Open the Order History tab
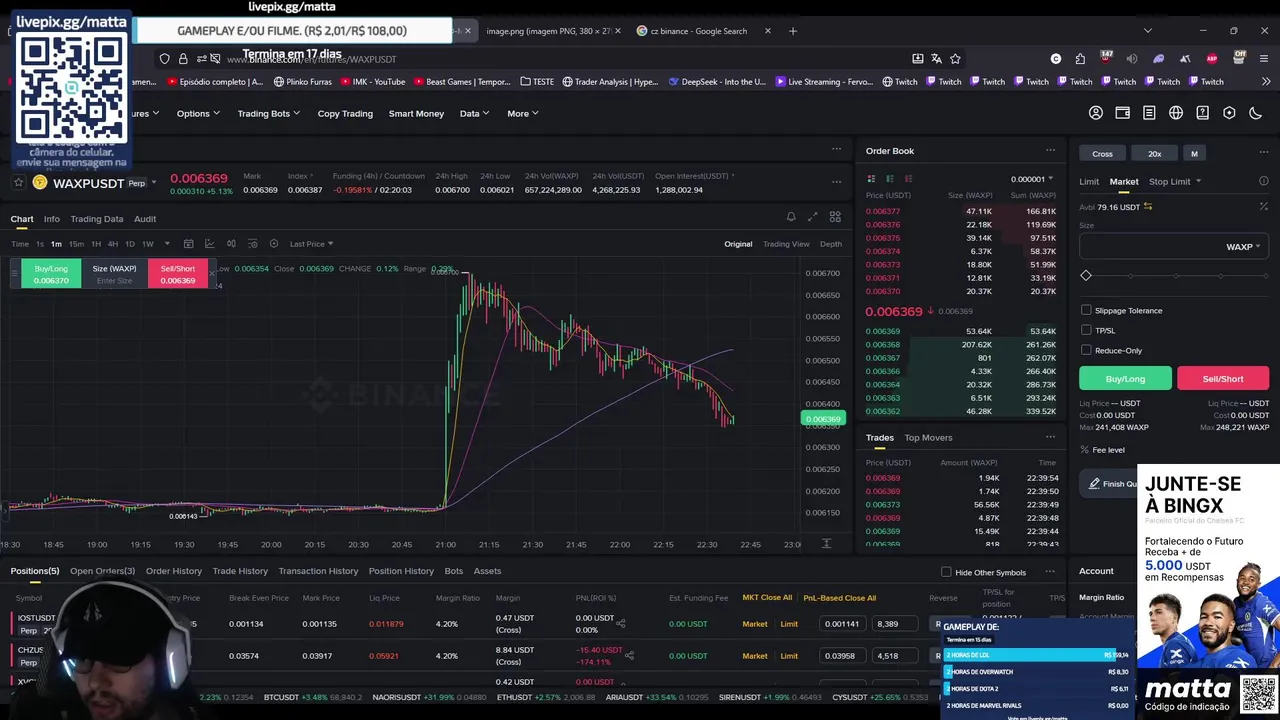Viewport: 1280px width, 720px height. pyautogui.click(x=174, y=571)
